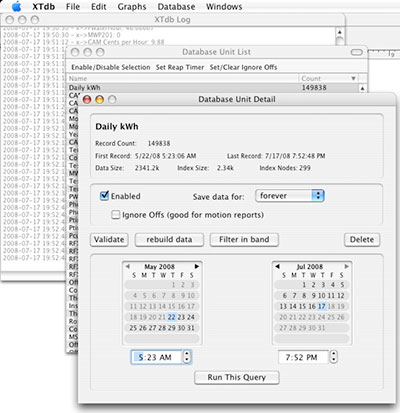Open the Graphs menu
This screenshot has height=413, width=400.
pyautogui.click(x=132, y=7)
